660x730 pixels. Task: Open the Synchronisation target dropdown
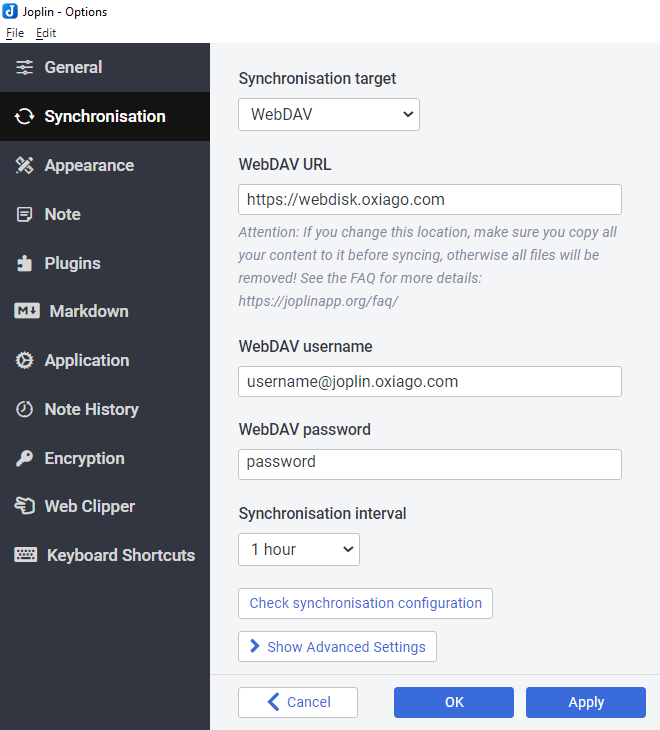329,115
